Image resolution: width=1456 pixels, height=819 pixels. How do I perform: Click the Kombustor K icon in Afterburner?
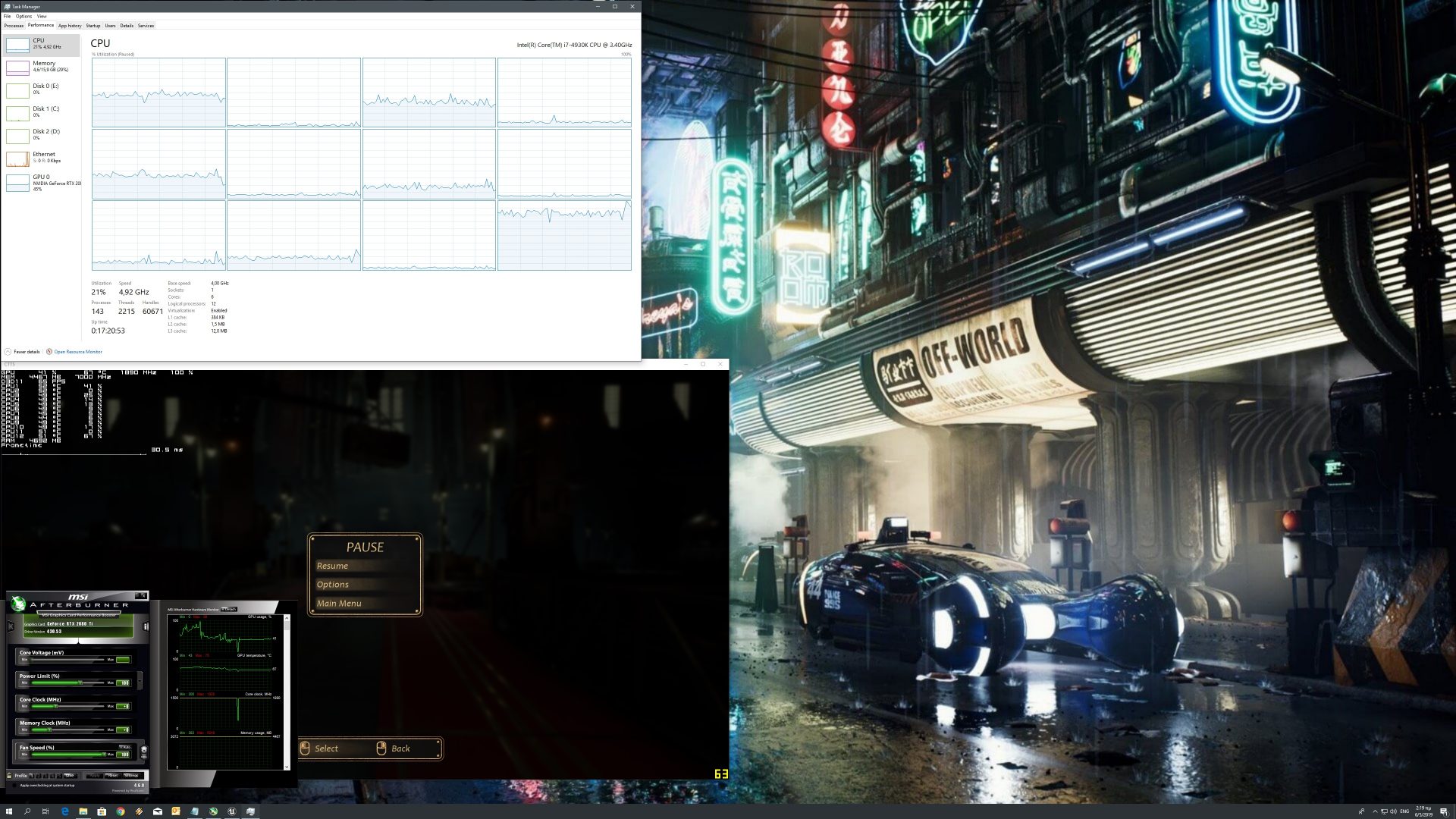(11, 626)
